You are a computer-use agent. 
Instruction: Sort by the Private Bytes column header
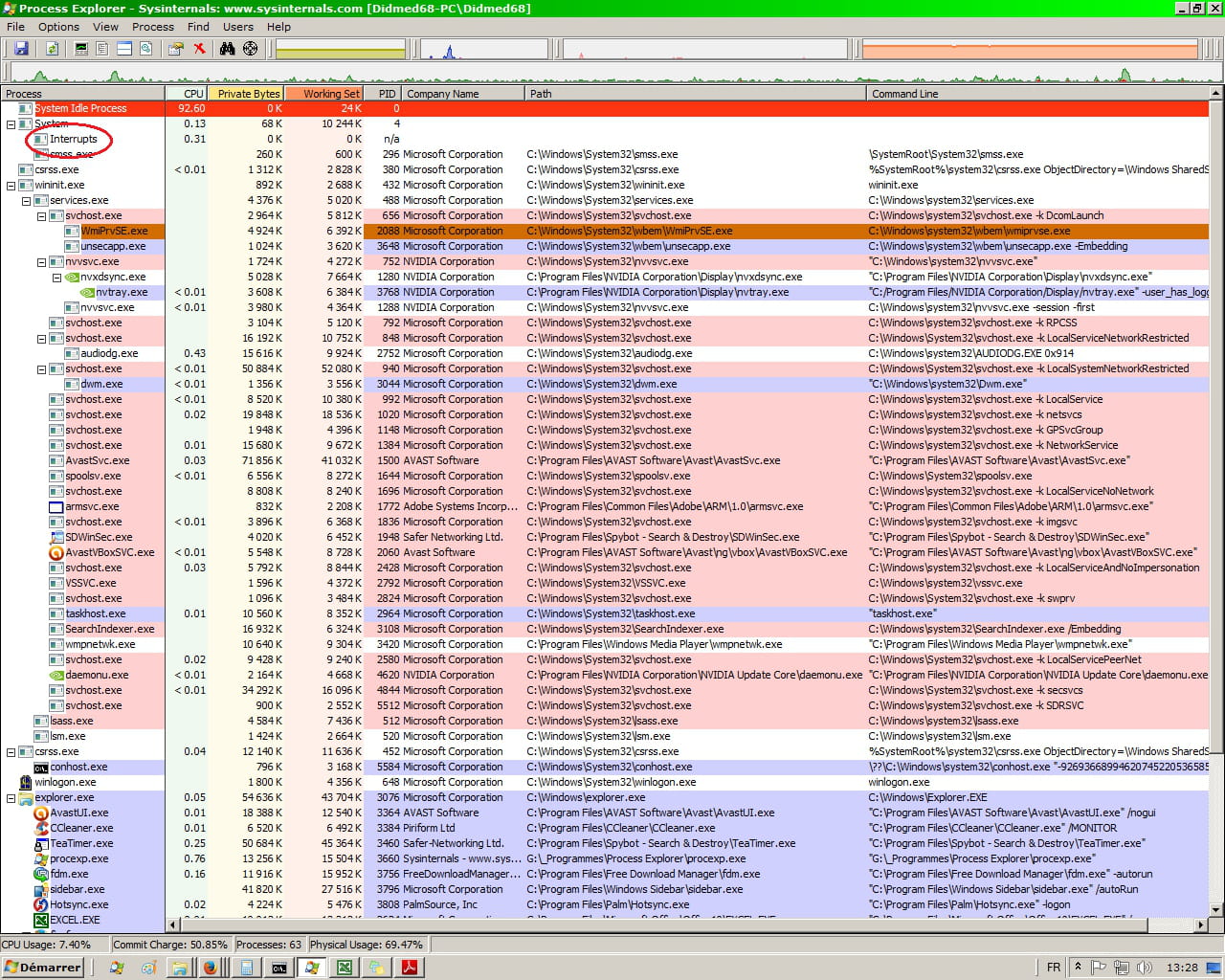coord(248,94)
